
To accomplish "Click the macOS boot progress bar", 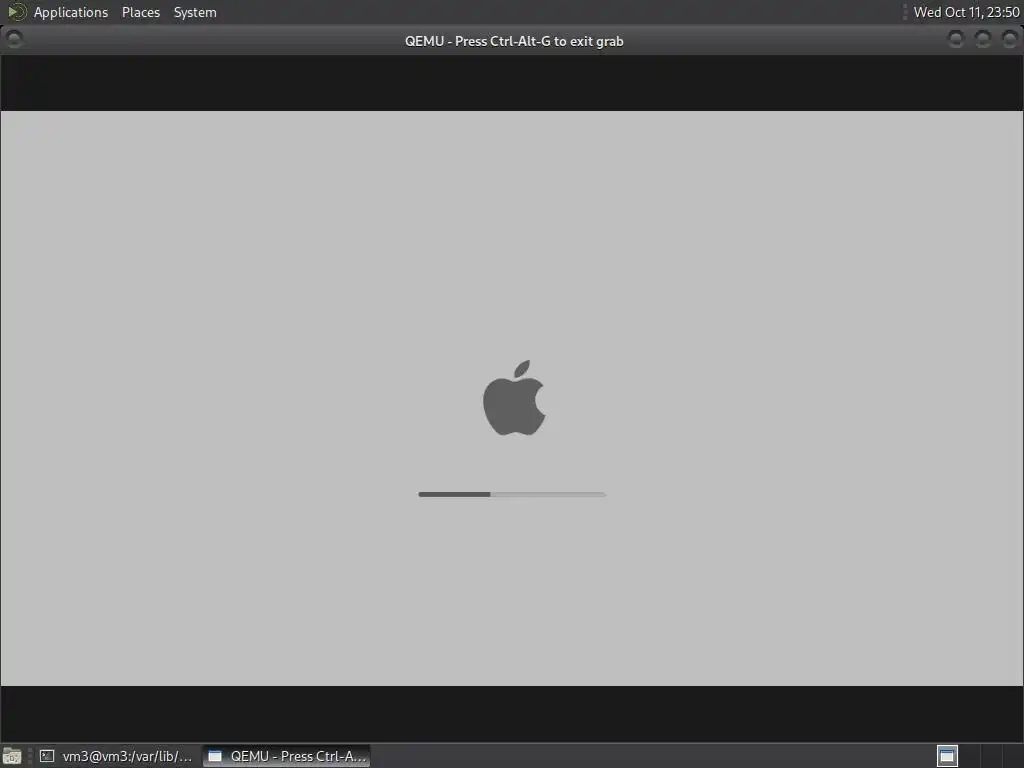I will [x=512, y=494].
